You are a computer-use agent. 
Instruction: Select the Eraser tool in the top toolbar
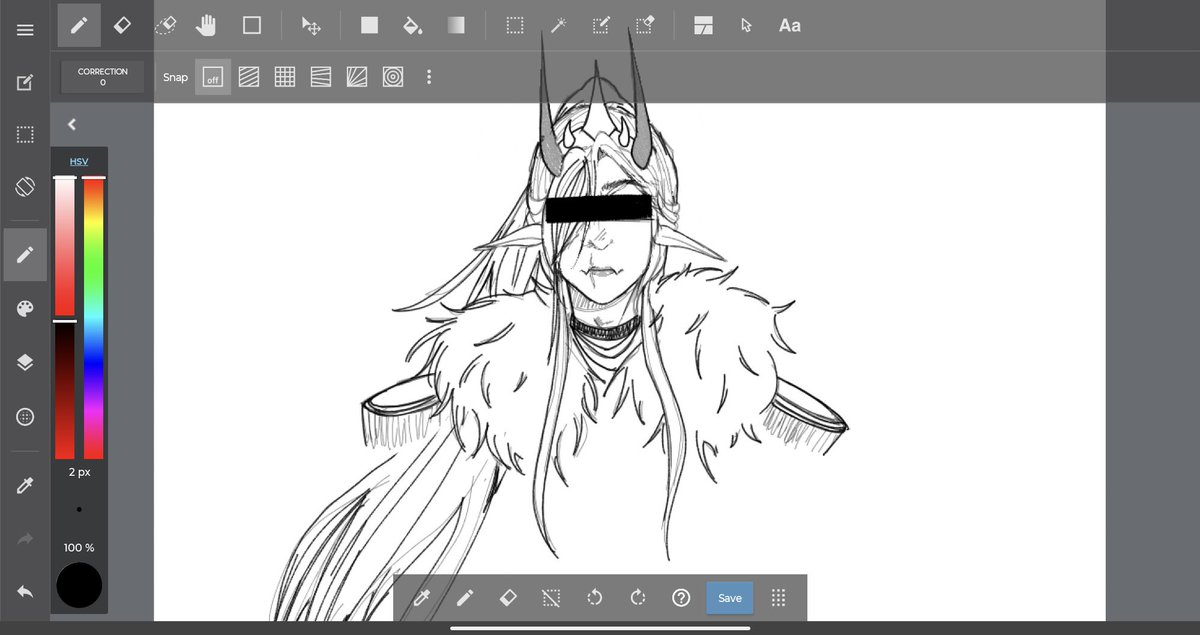123,25
